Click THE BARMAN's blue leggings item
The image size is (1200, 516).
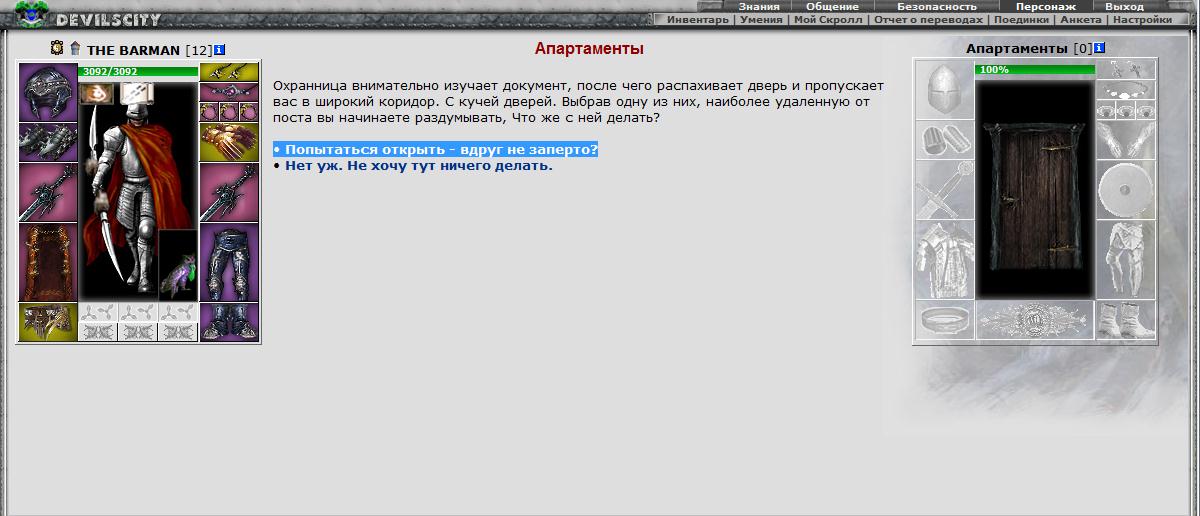pos(229,261)
